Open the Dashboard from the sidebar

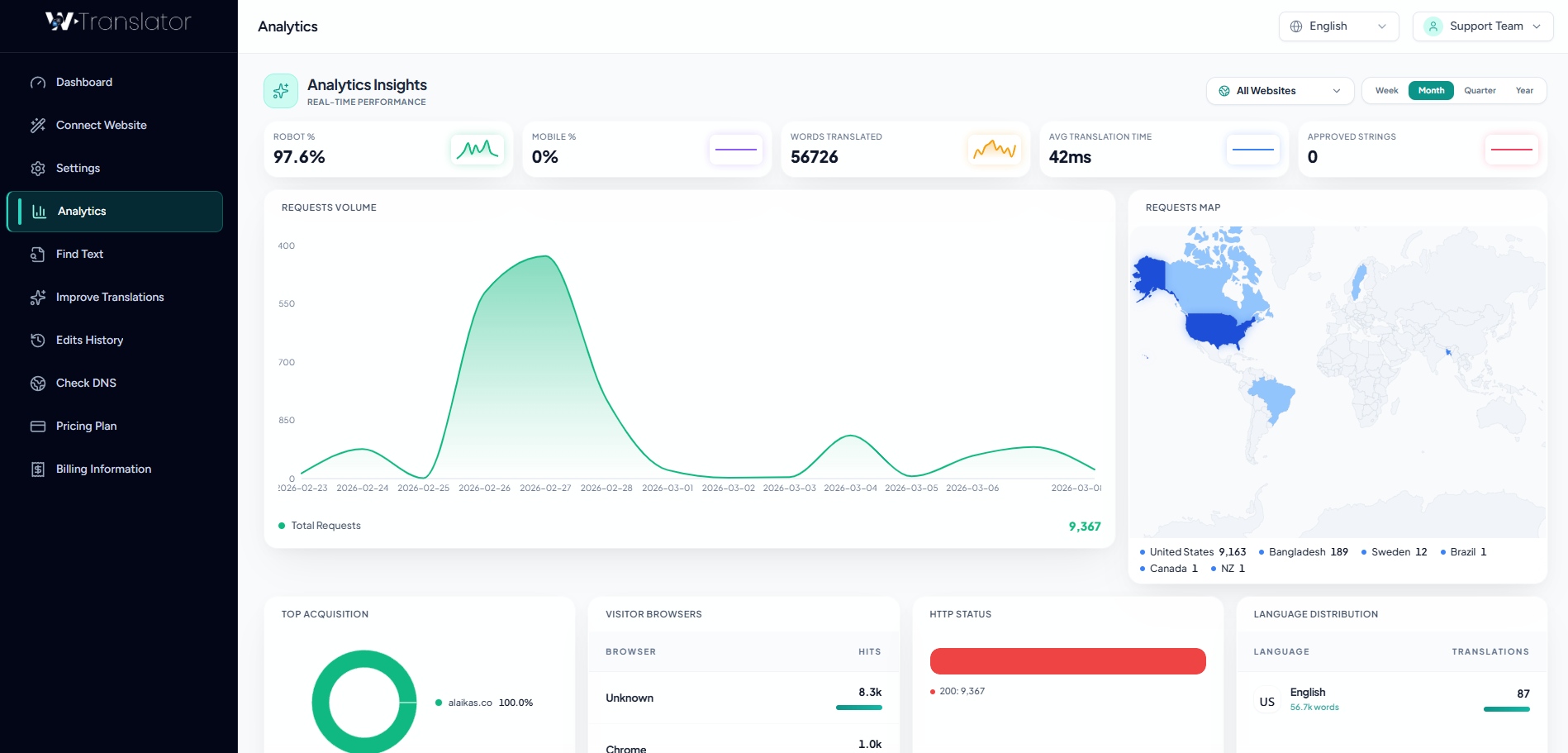[83, 82]
